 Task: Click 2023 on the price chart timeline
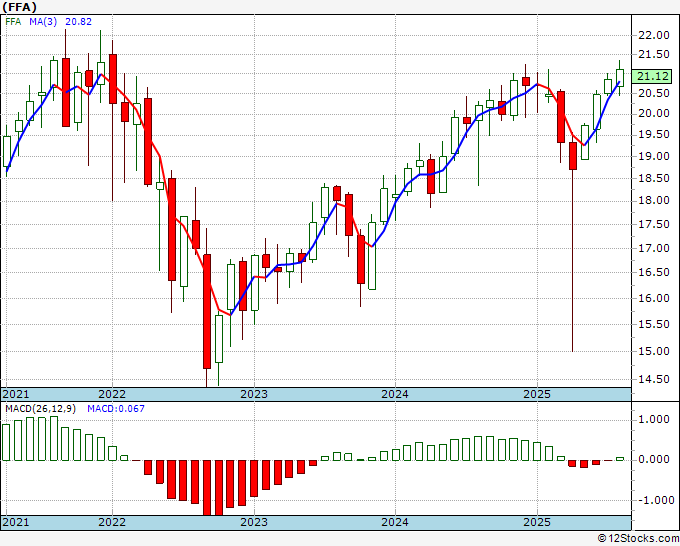coord(254,394)
